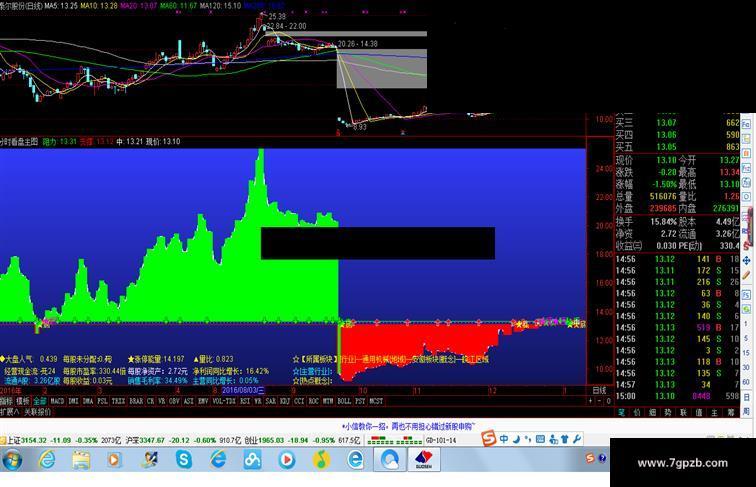The image size is (756, 487).
Task: Open the IME soft keyboard icon
Action: click(540, 439)
